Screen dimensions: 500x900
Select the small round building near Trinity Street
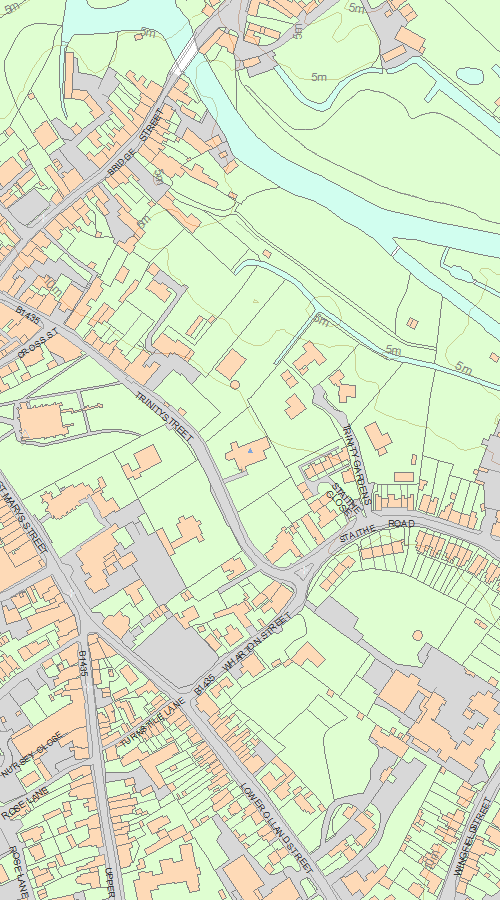[x=235, y=385]
